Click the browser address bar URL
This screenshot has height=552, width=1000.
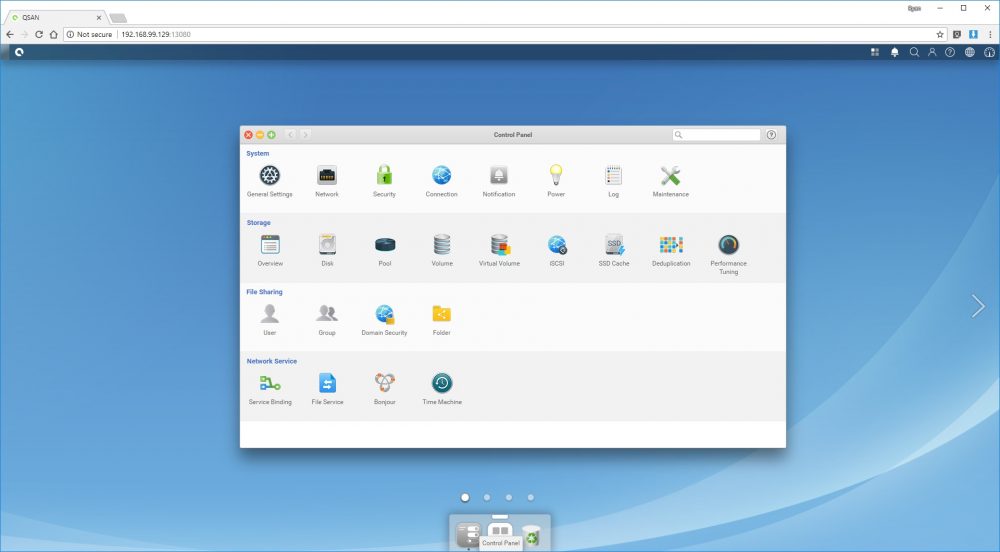(x=156, y=34)
